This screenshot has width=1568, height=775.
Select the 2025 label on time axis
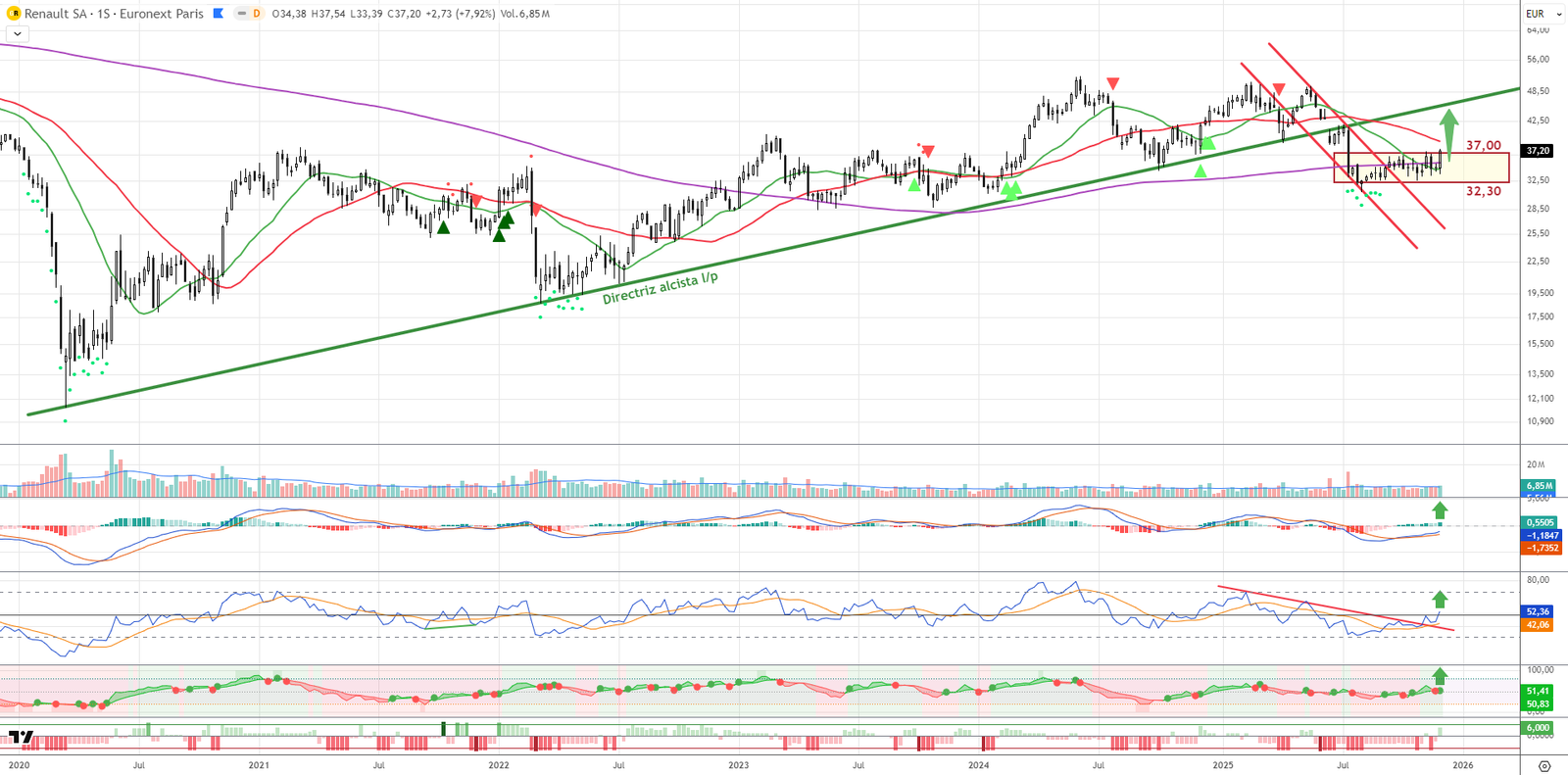point(1223,765)
